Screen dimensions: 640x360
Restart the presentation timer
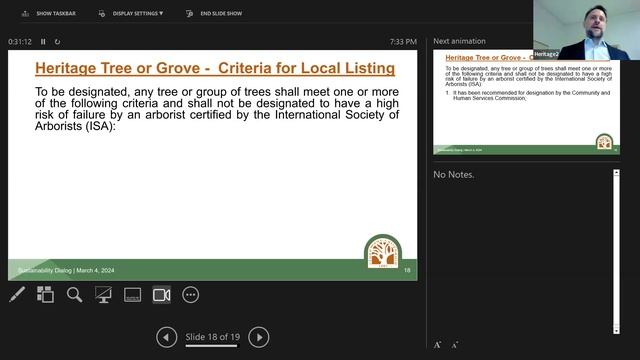(x=57, y=42)
